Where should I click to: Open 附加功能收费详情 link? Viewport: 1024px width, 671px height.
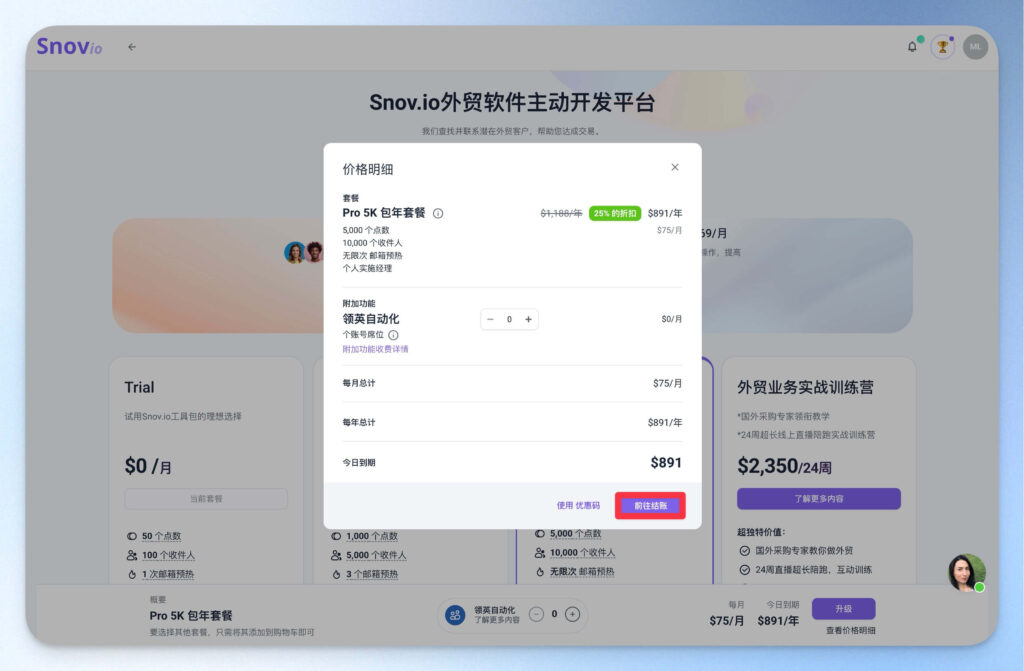coord(376,349)
